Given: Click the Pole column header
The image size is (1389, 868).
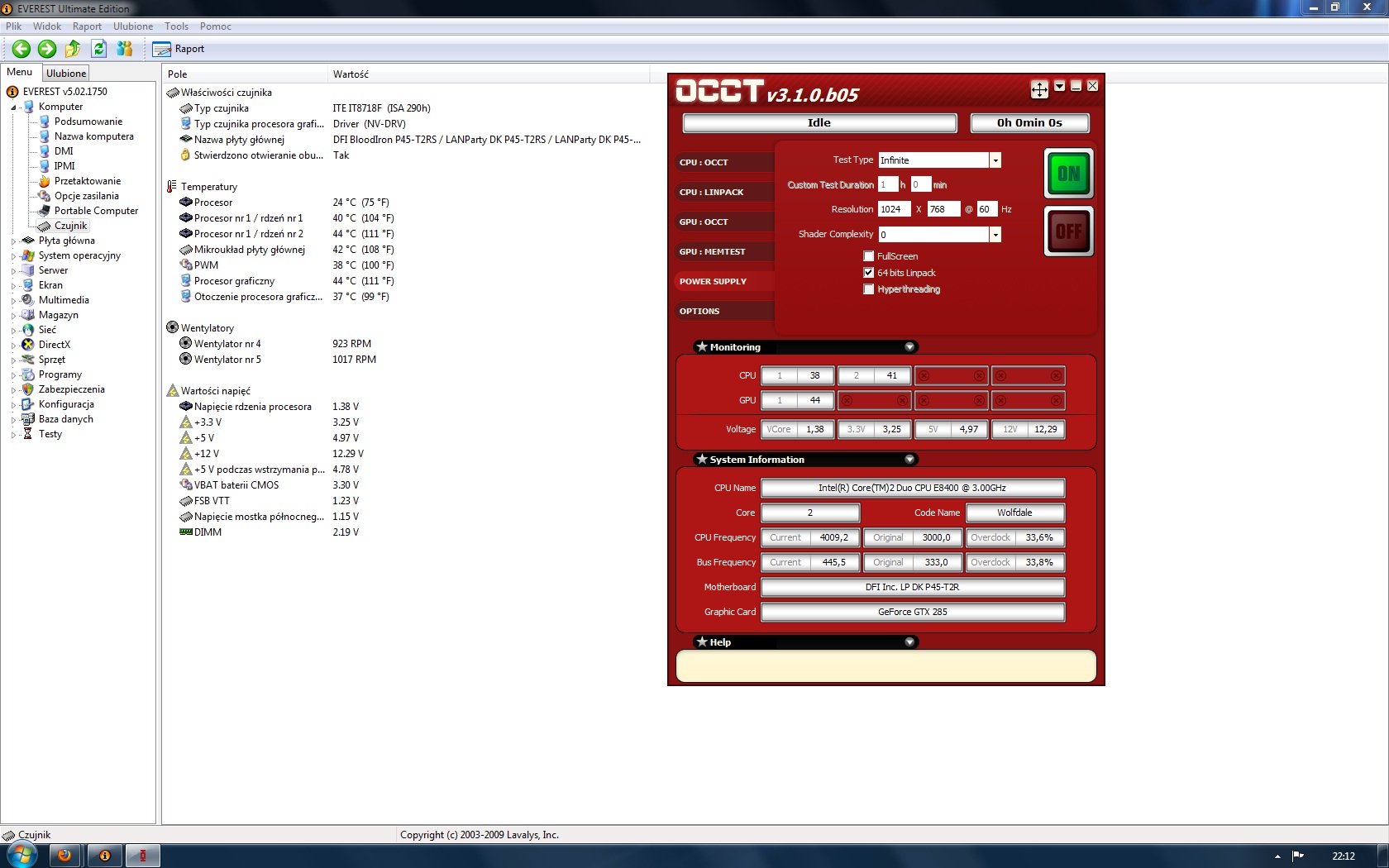Looking at the screenshot, I should tap(246, 74).
